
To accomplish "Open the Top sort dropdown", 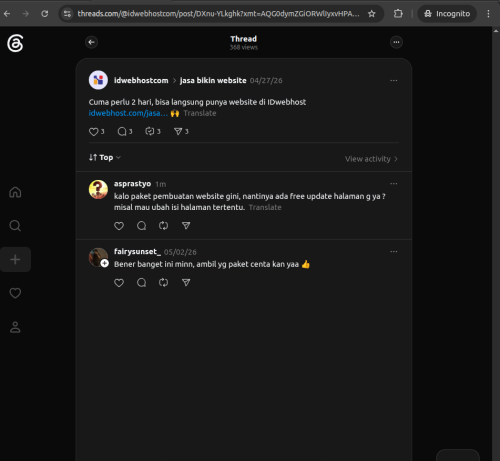I will [105, 157].
